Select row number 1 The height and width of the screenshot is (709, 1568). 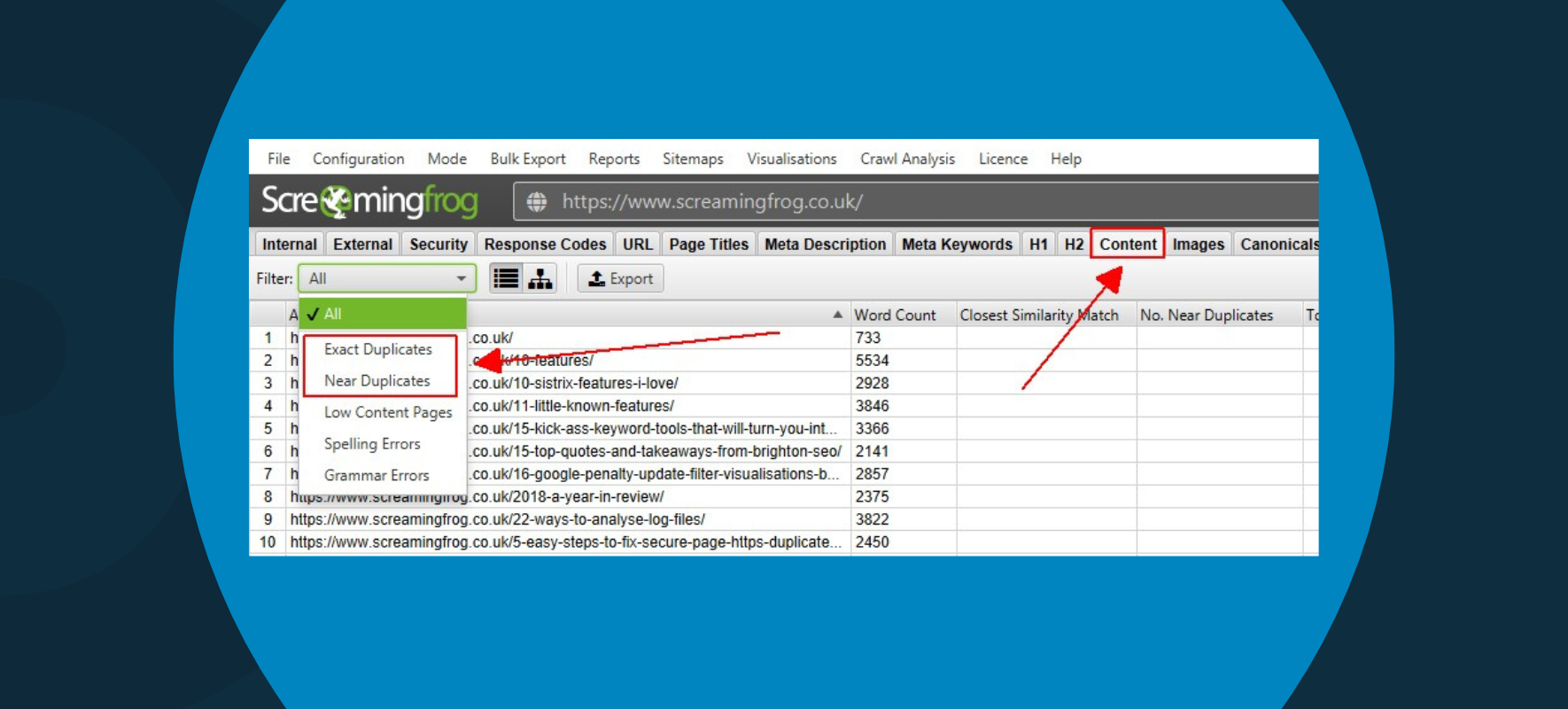point(268,338)
